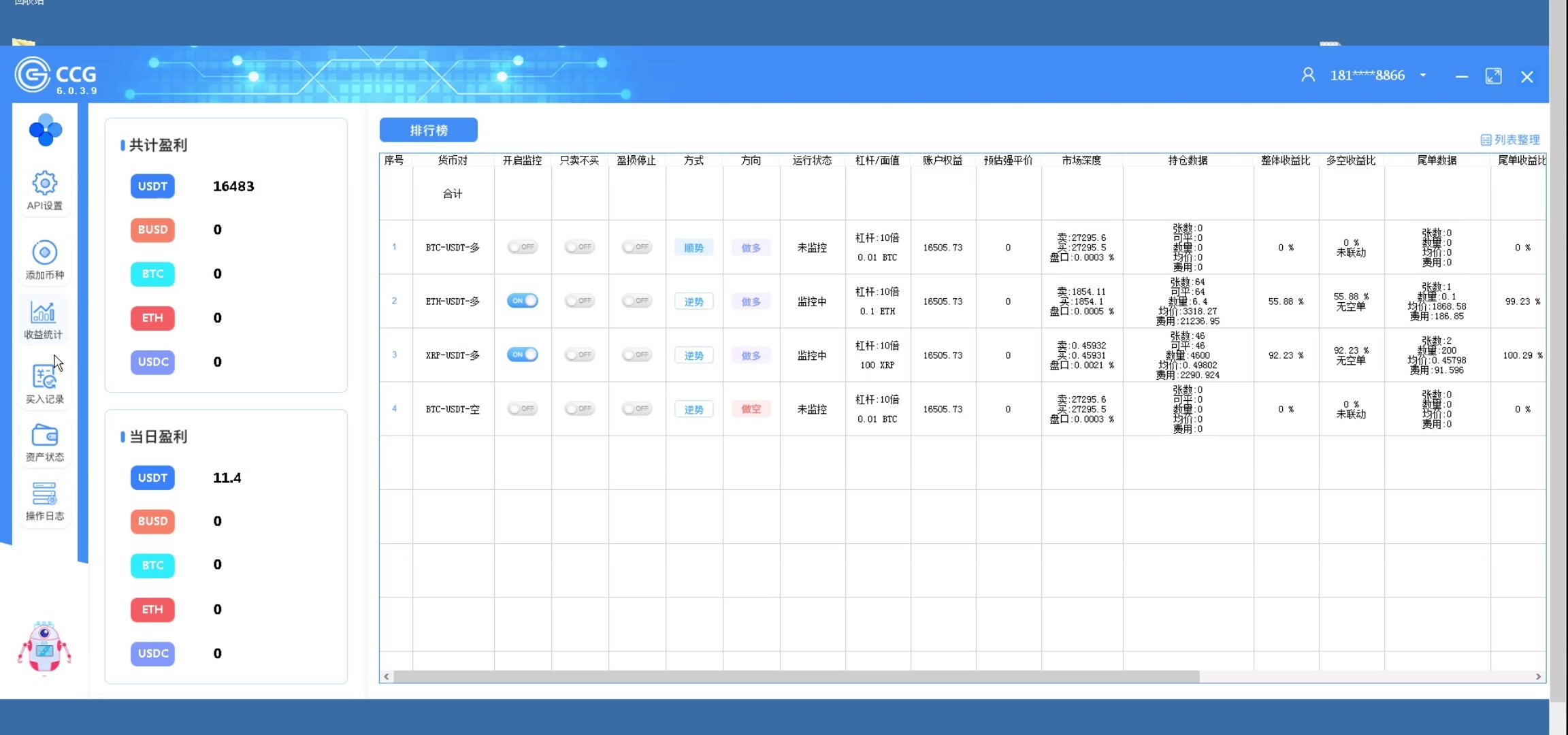Turn off monitoring for ETH-USDT-多

coord(522,301)
